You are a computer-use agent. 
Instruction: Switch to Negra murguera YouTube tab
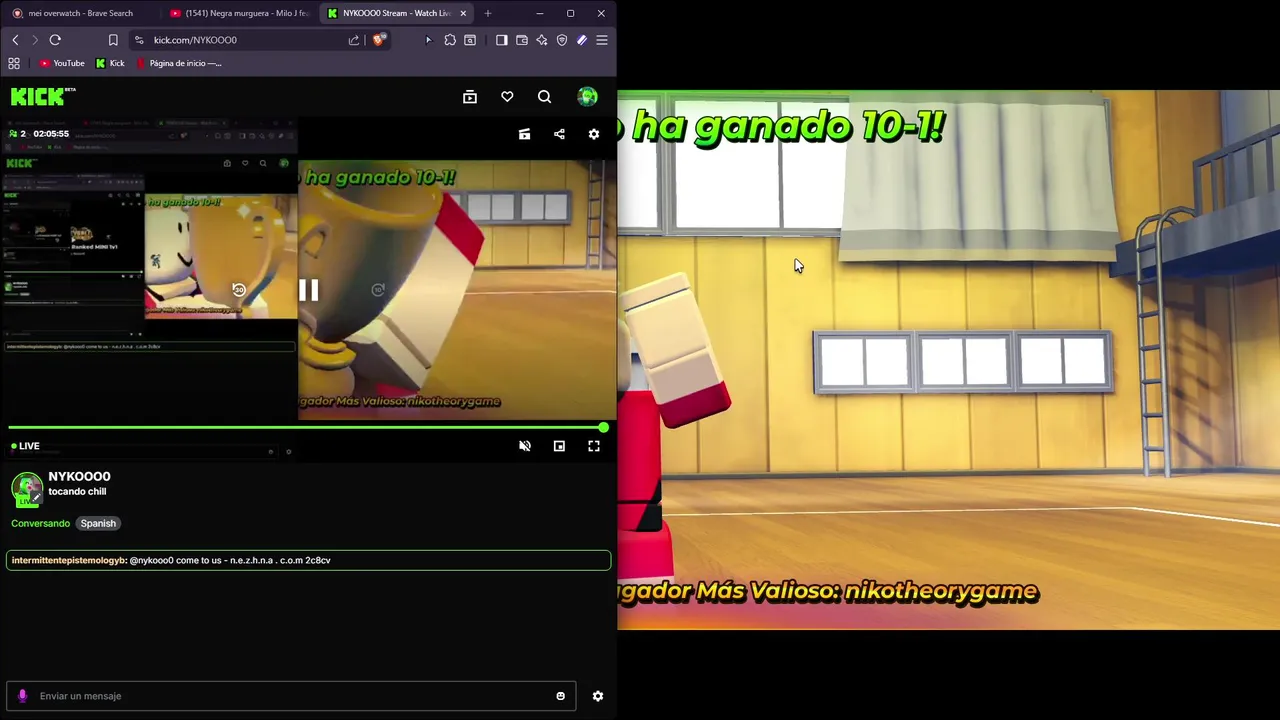(x=240, y=13)
